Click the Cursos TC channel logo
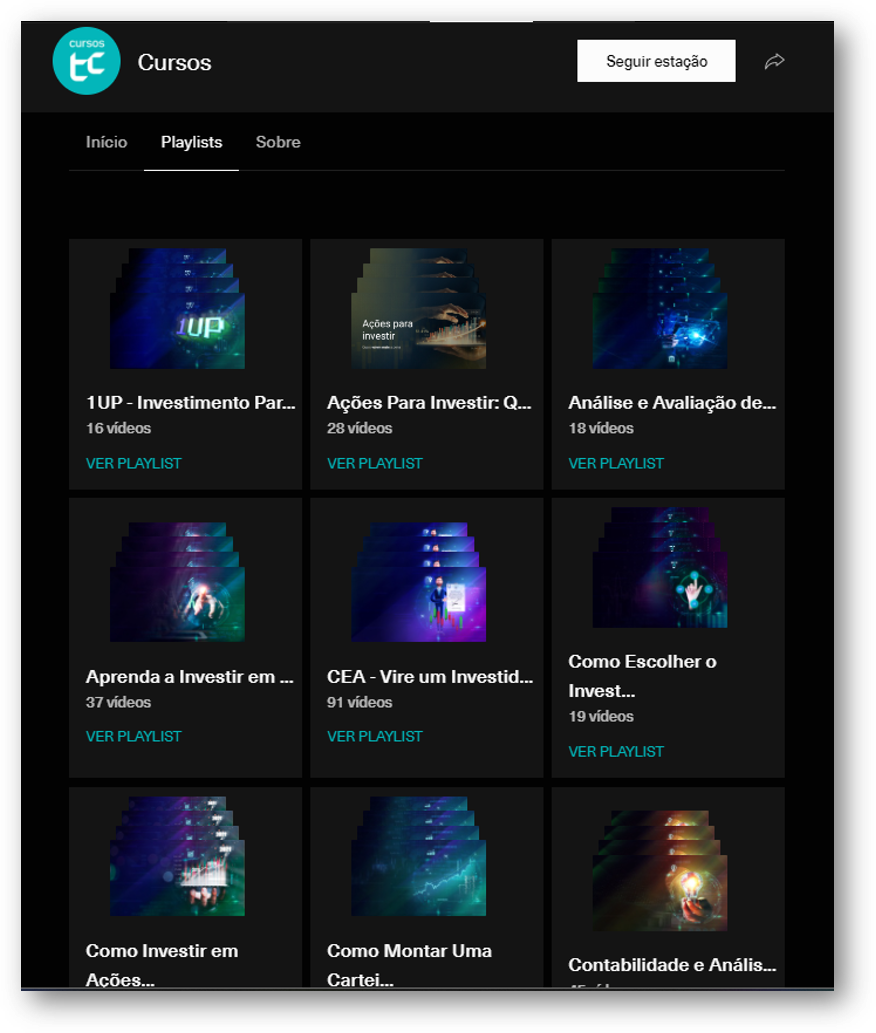The image size is (876, 1033). (x=86, y=61)
